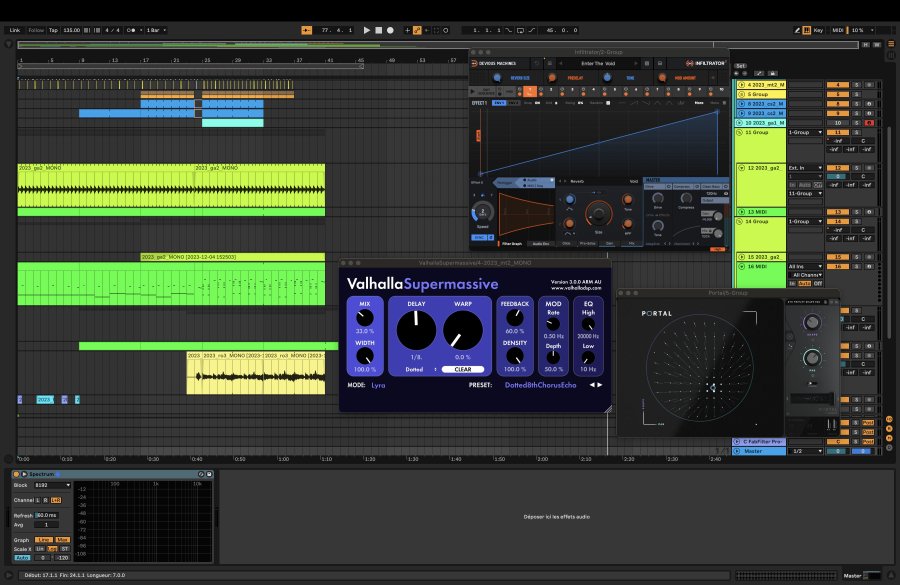The image size is (900, 585).
Task: Start playback with the Play button
Action: 367,30
